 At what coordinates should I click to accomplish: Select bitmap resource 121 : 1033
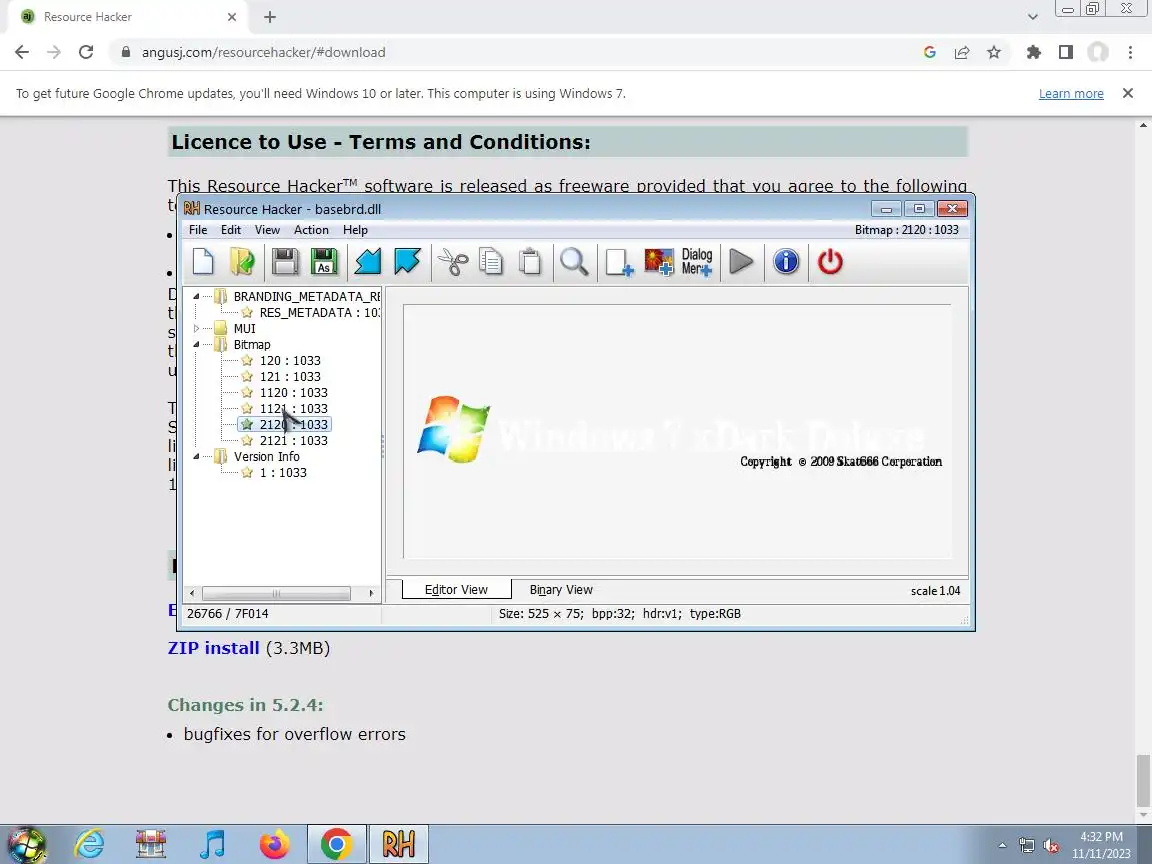click(289, 376)
